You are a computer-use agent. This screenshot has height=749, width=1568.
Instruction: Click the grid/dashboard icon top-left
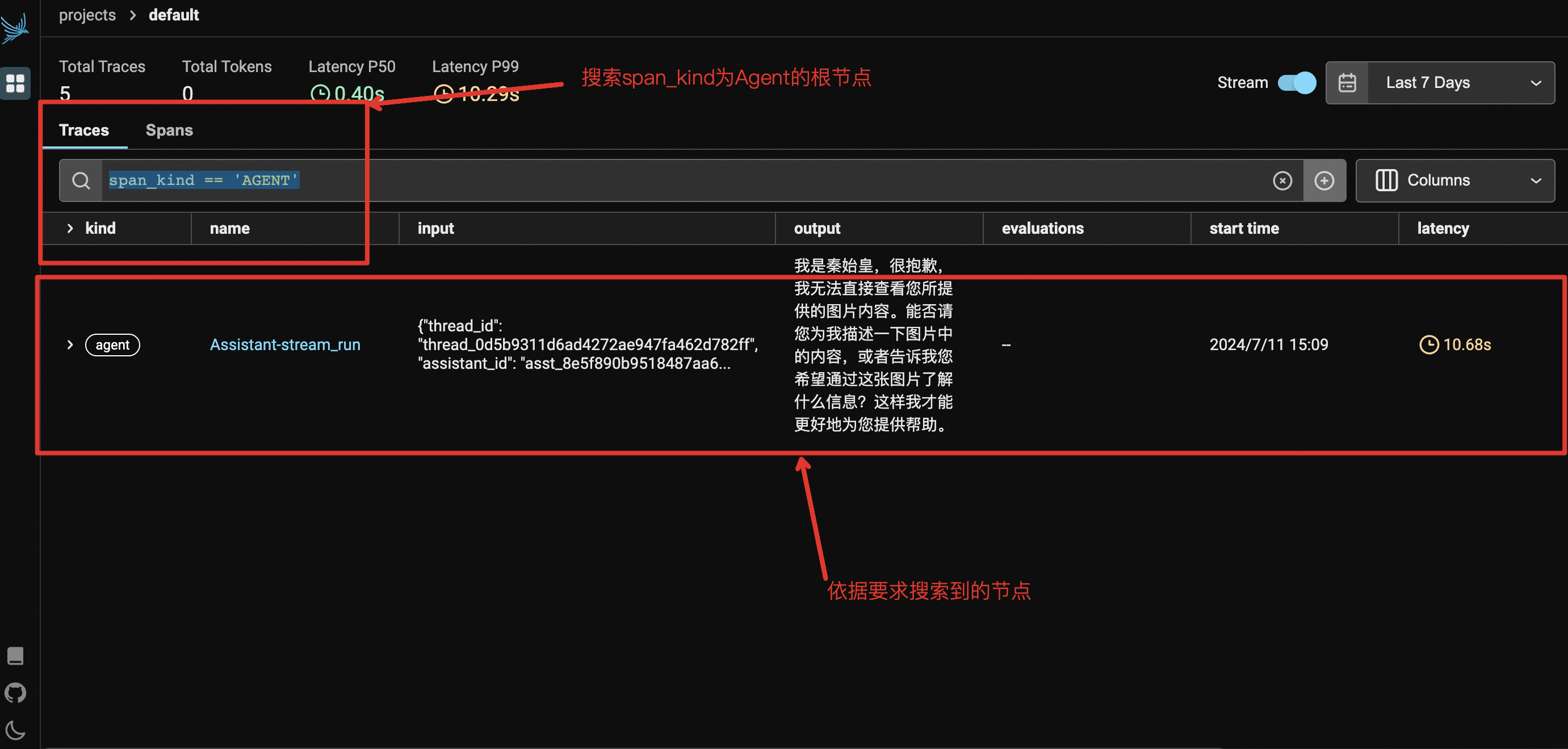(16, 80)
